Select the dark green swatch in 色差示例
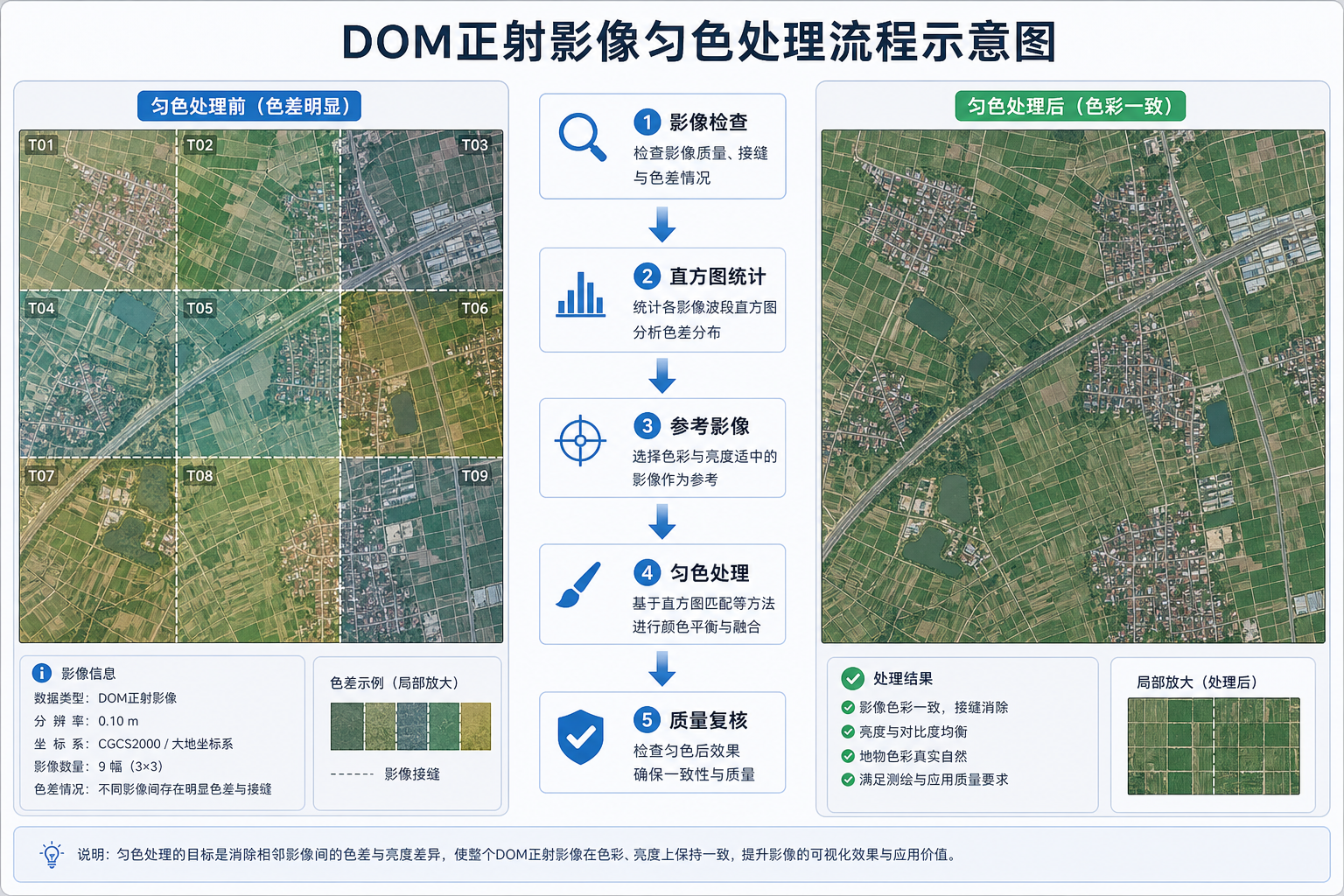This screenshot has width=1344, height=896. (346, 726)
